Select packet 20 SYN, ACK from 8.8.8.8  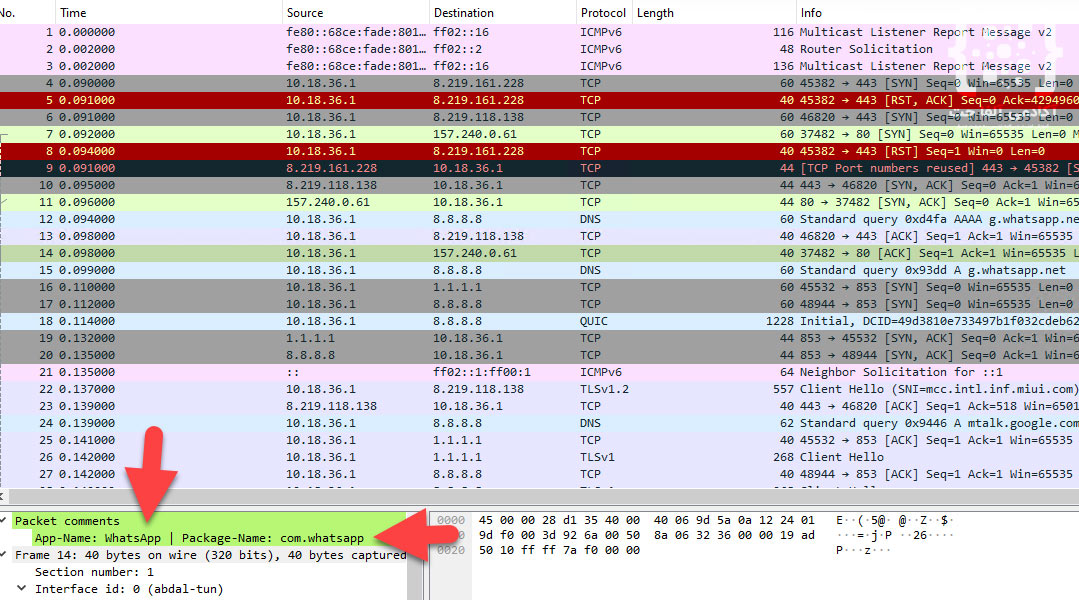coord(540,355)
